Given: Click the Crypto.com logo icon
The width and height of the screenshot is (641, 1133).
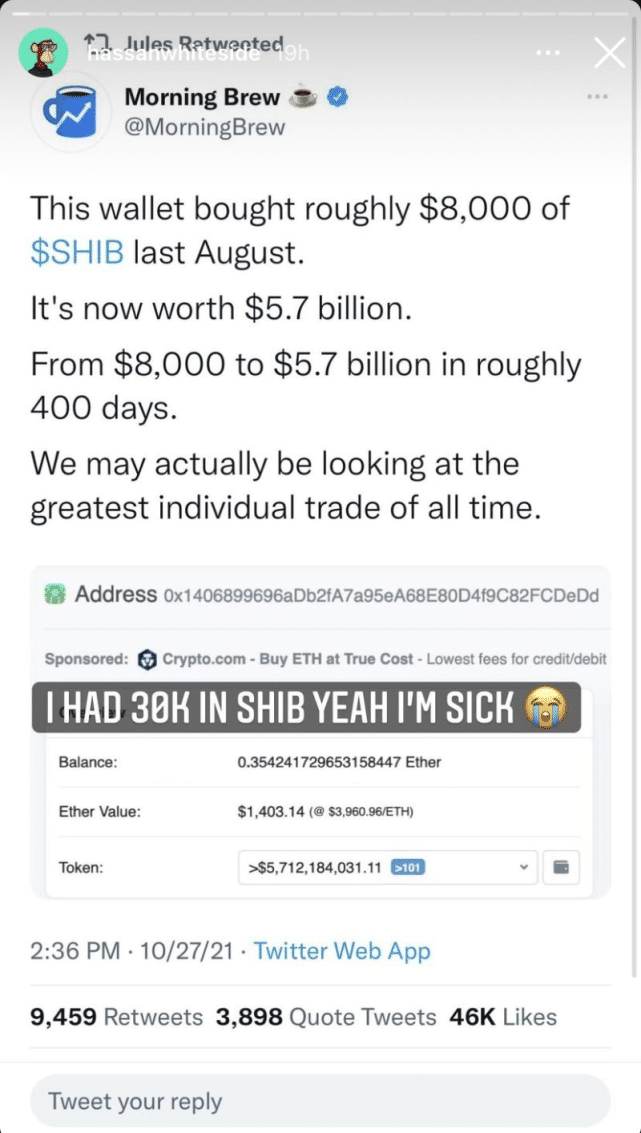Looking at the screenshot, I should point(148,659).
